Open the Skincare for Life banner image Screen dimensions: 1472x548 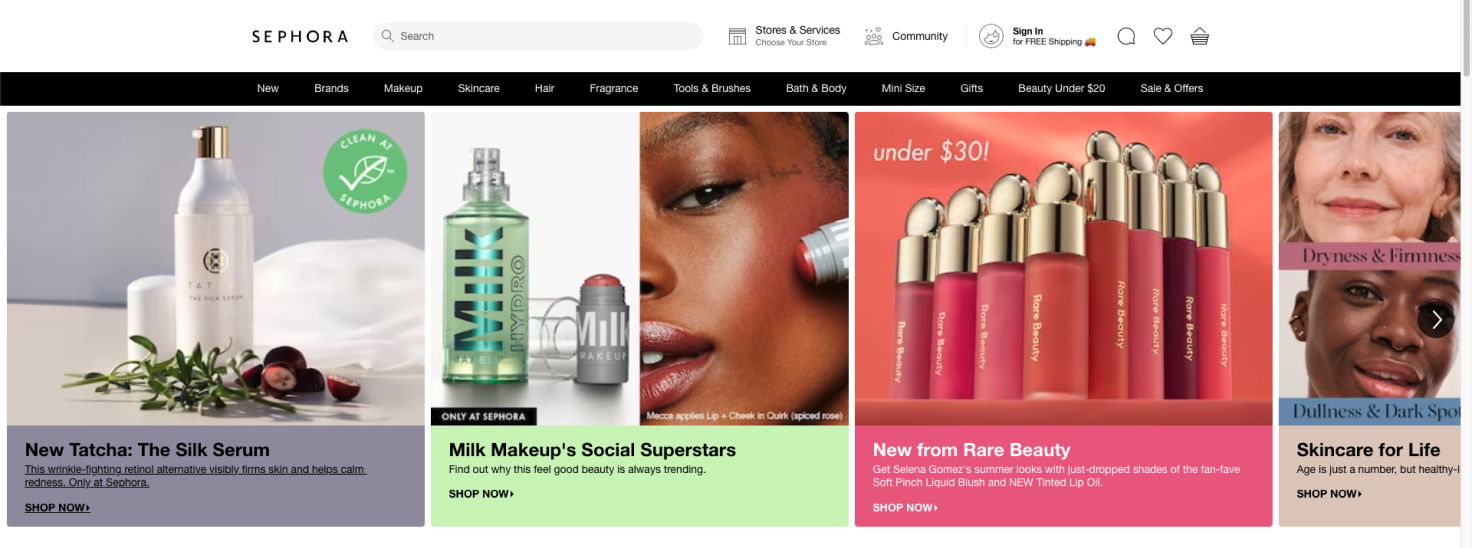[x=1369, y=269]
